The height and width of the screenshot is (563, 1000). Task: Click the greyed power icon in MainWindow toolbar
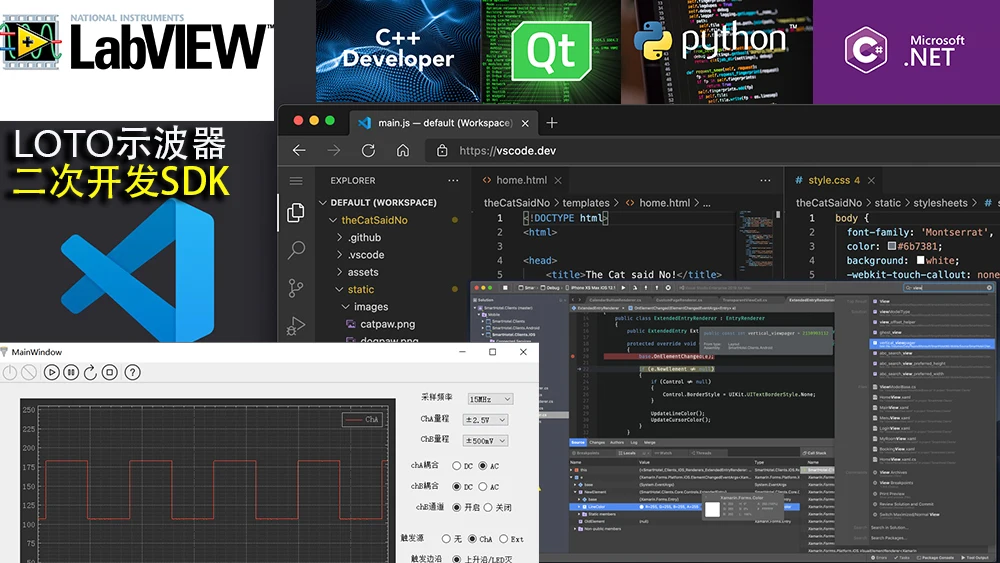[x=10, y=372]
